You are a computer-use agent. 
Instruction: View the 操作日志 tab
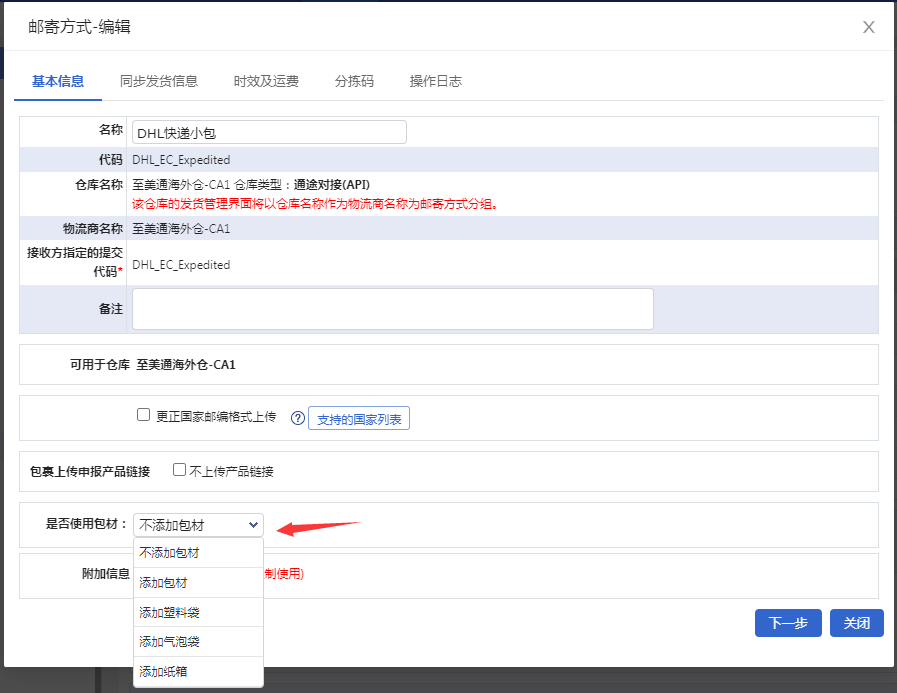[x=435, y=81]
